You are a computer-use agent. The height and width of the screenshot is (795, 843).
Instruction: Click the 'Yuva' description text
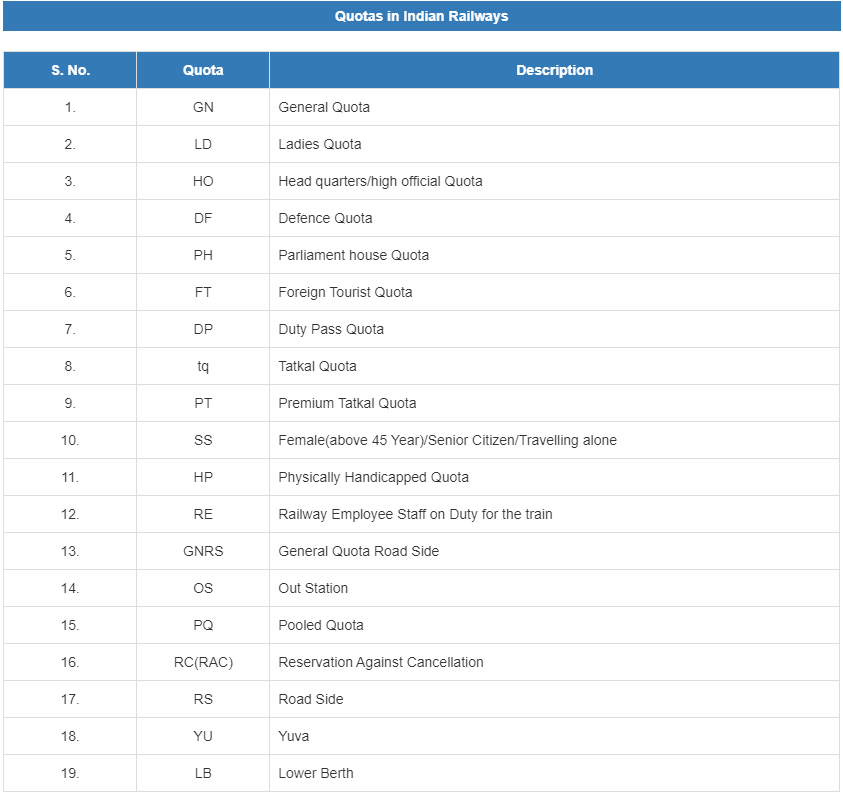coord(294,736)
